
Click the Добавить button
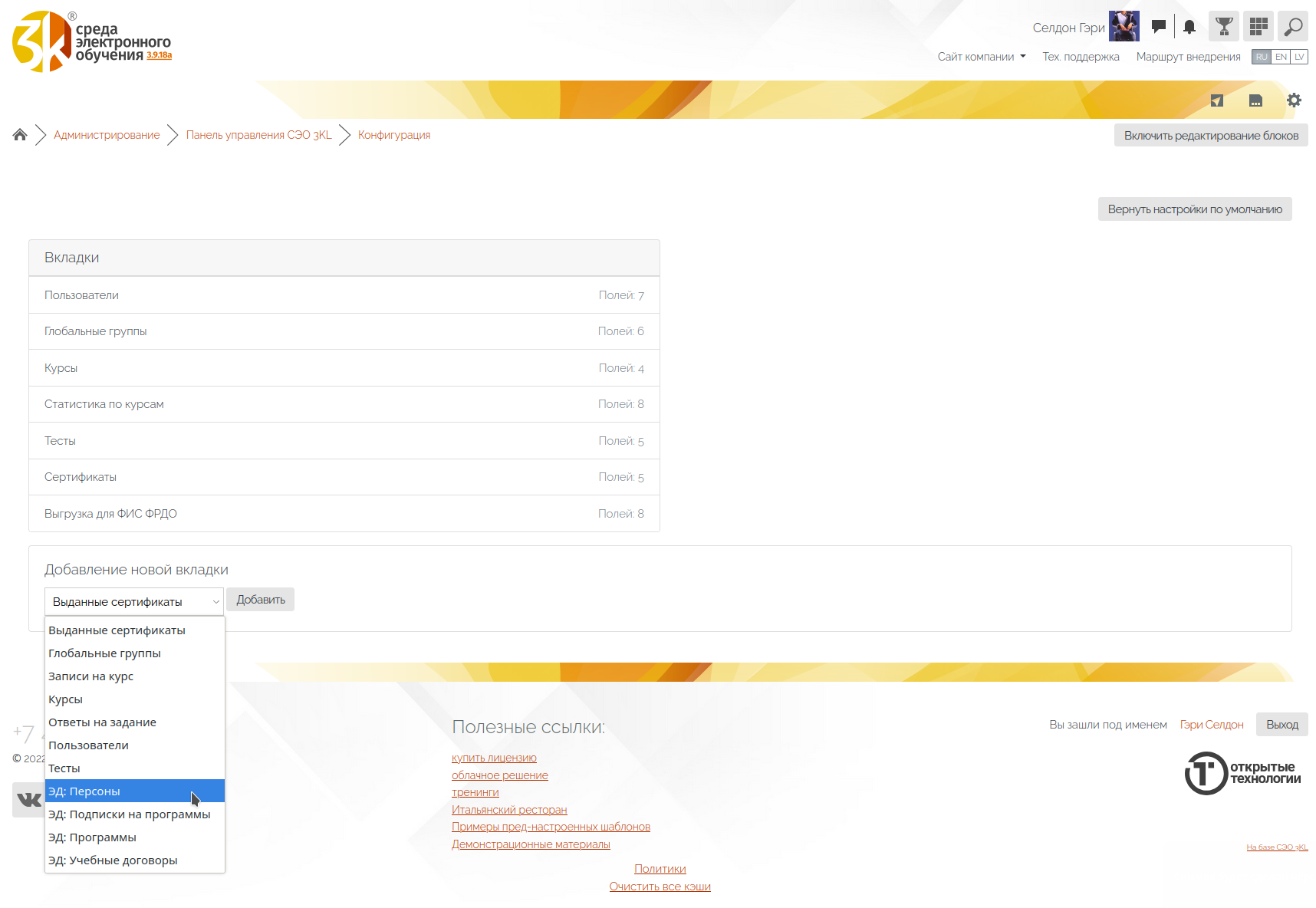[x=260, y=600]
